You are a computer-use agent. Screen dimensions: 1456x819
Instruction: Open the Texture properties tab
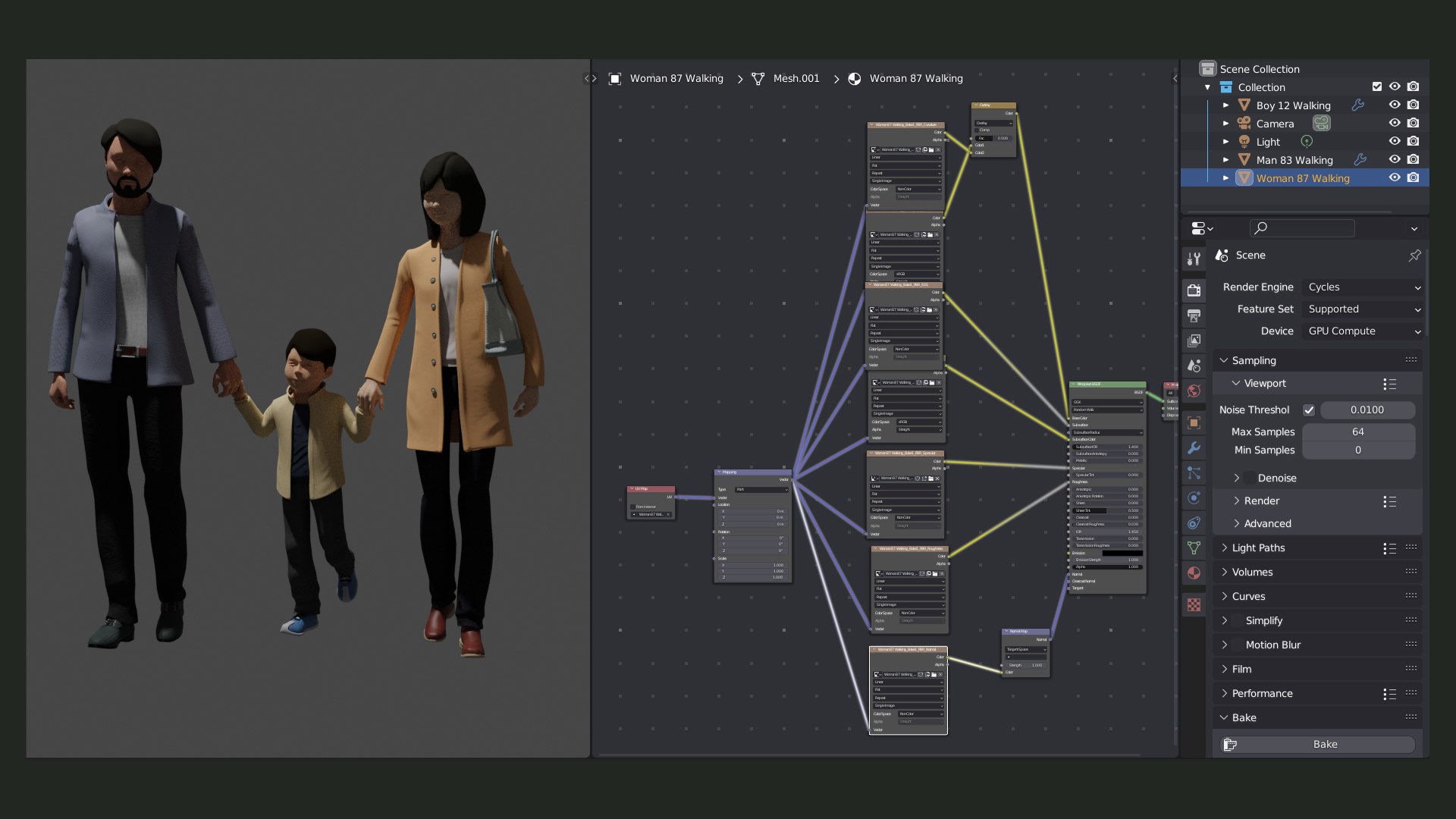point(1194,605)
